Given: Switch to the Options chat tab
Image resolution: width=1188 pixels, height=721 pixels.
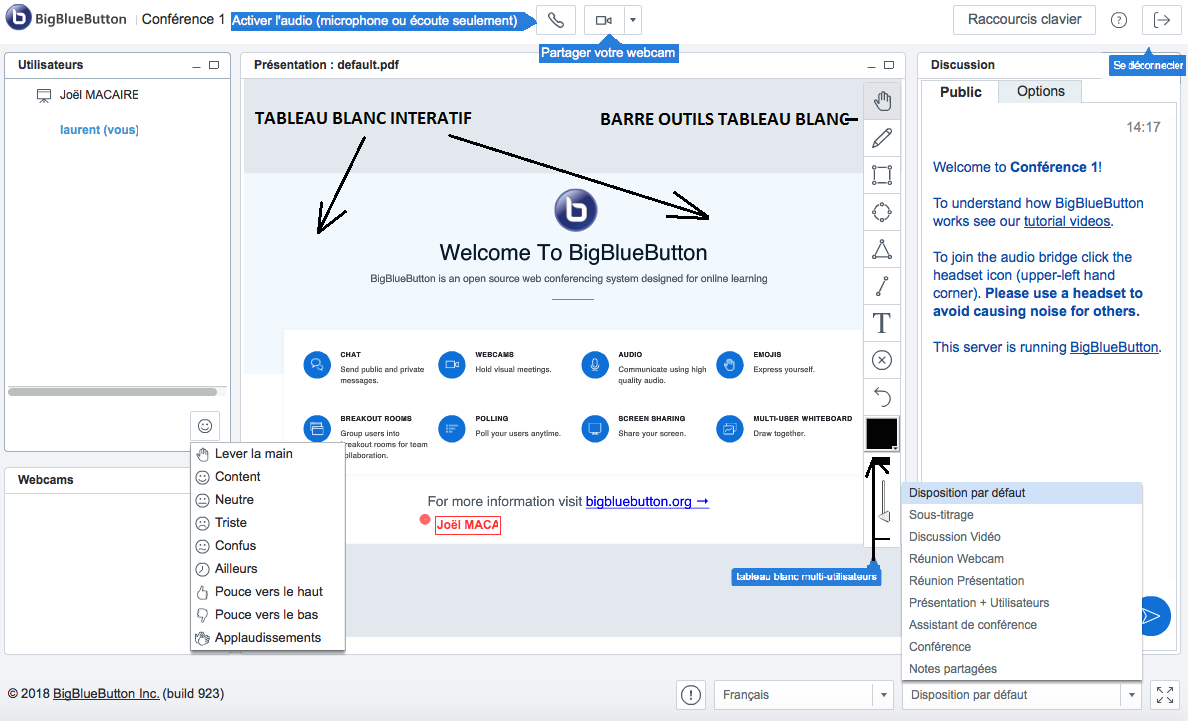Looking at the screenshot, I should [1040, 92].
